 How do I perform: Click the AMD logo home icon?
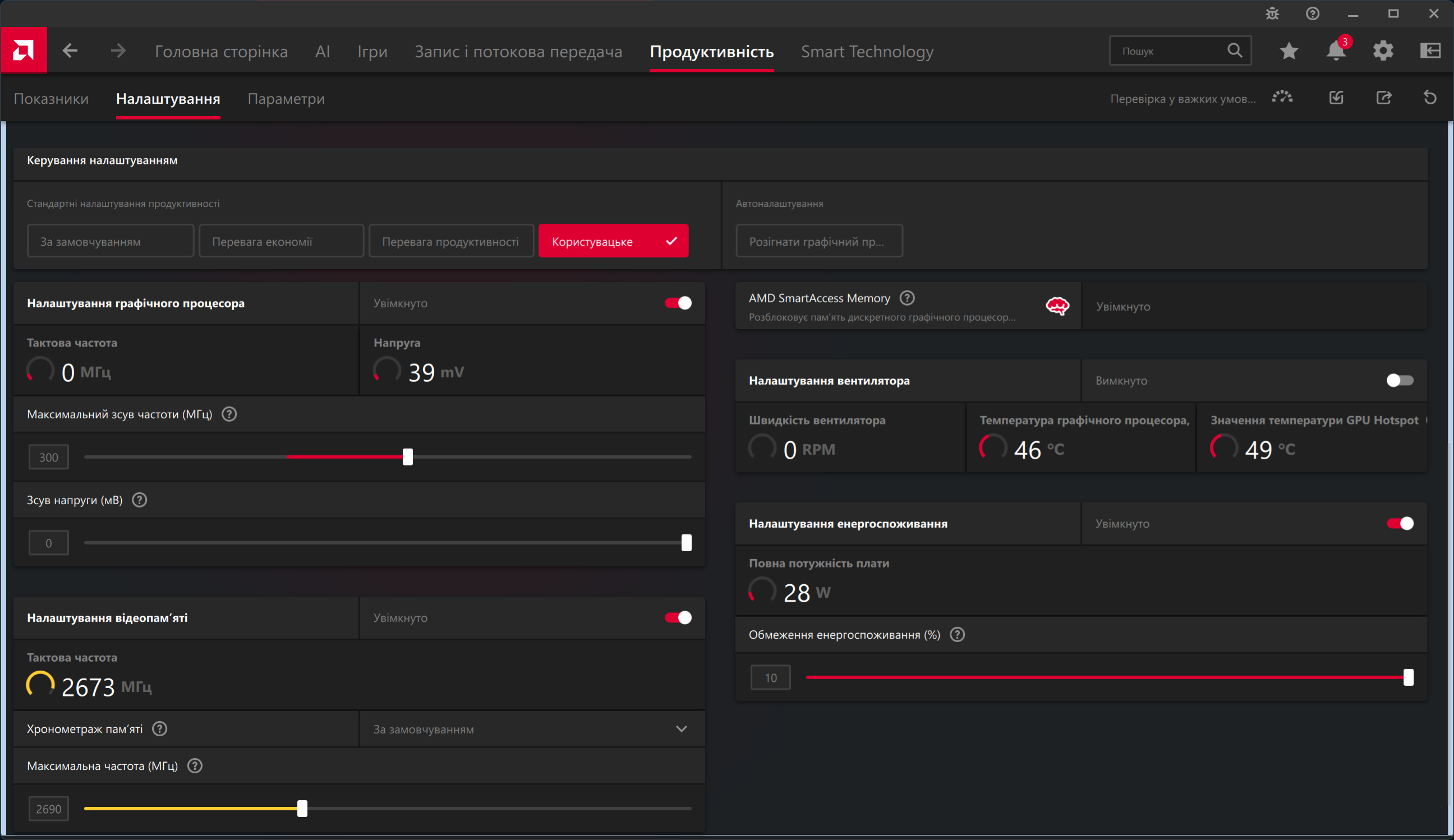pos(24,51)
